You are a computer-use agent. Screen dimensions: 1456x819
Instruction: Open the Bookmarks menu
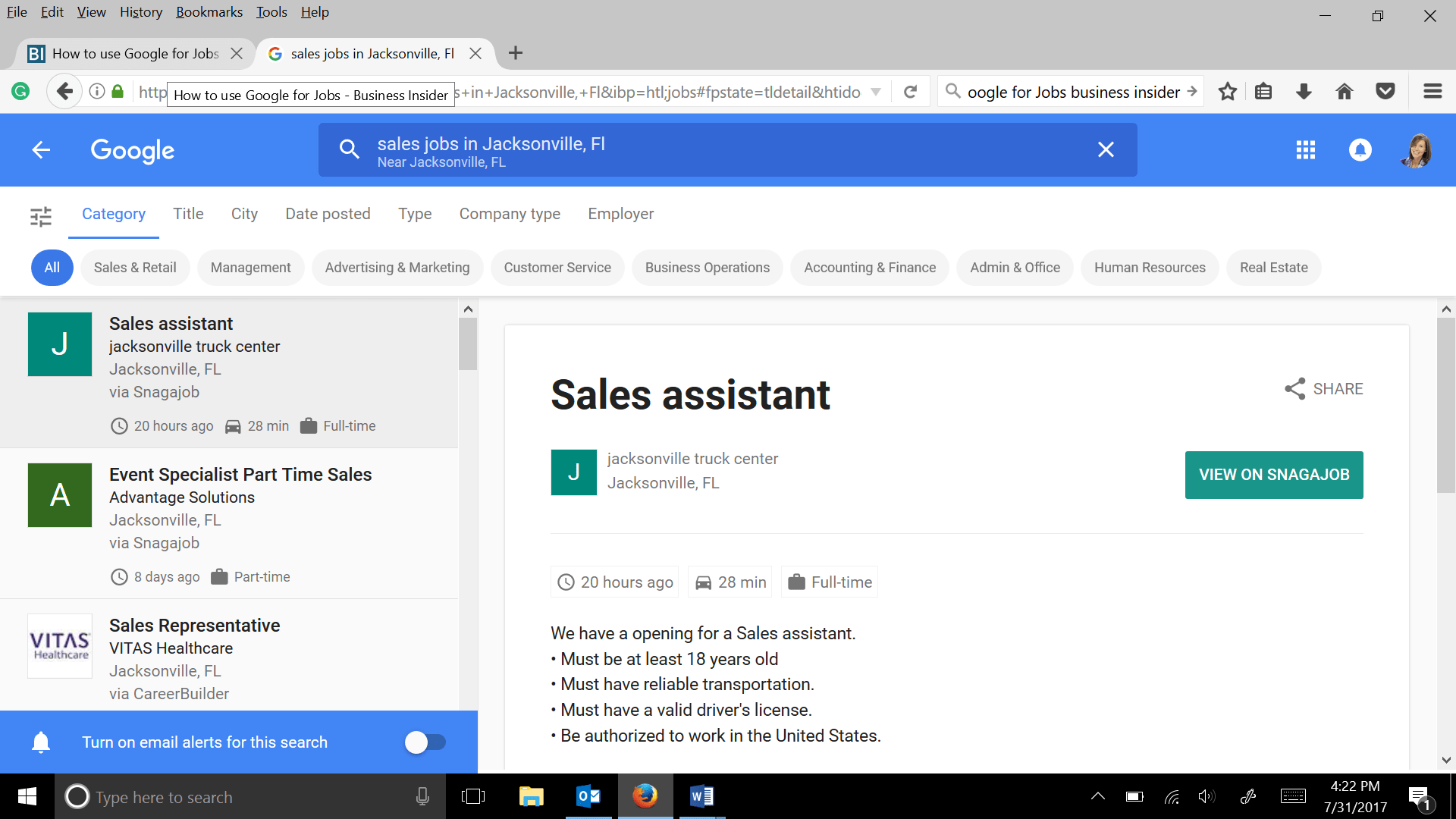pos(209,12)
